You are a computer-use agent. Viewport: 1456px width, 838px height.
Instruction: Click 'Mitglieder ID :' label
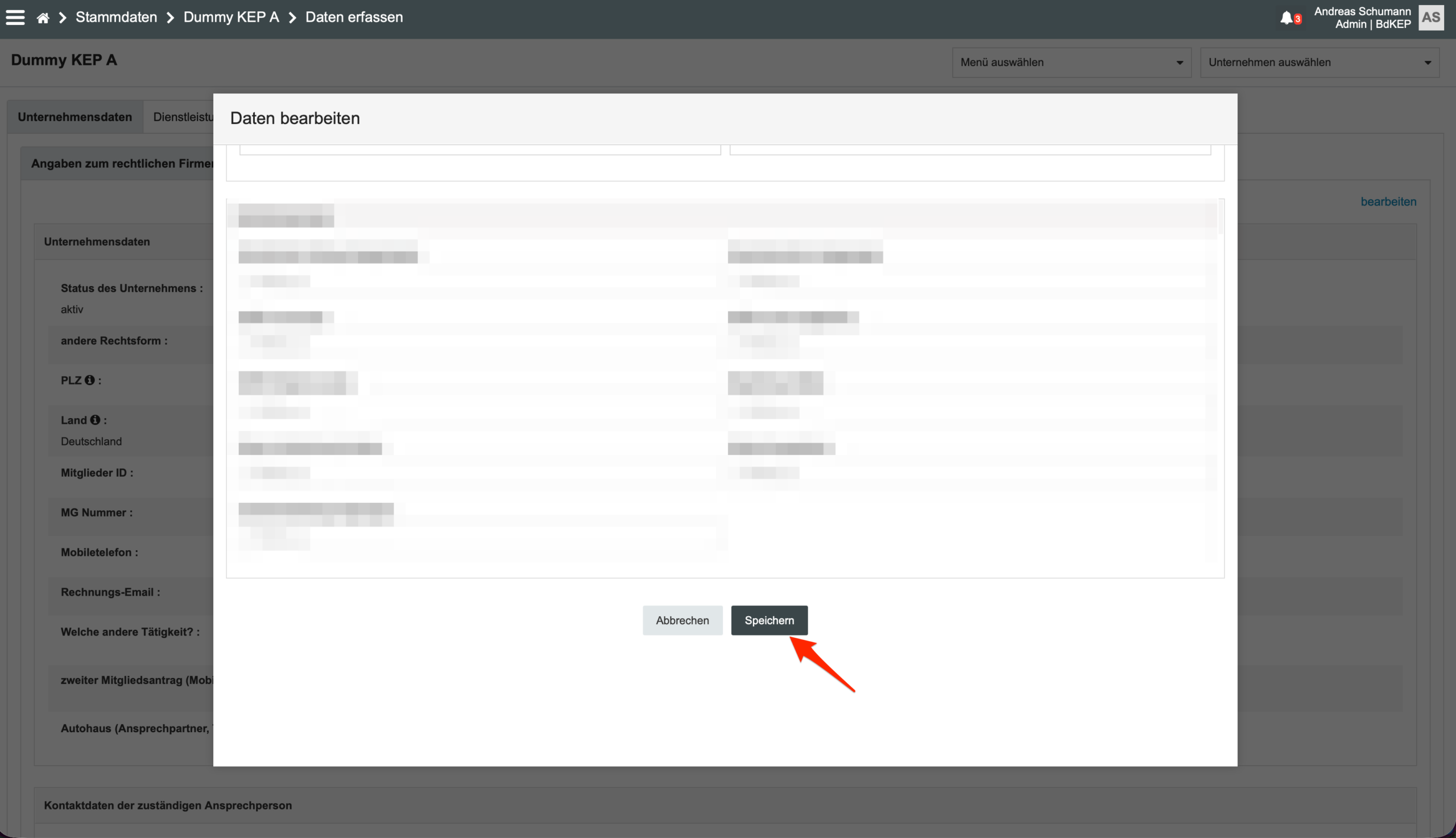click(x=97, y=473)
